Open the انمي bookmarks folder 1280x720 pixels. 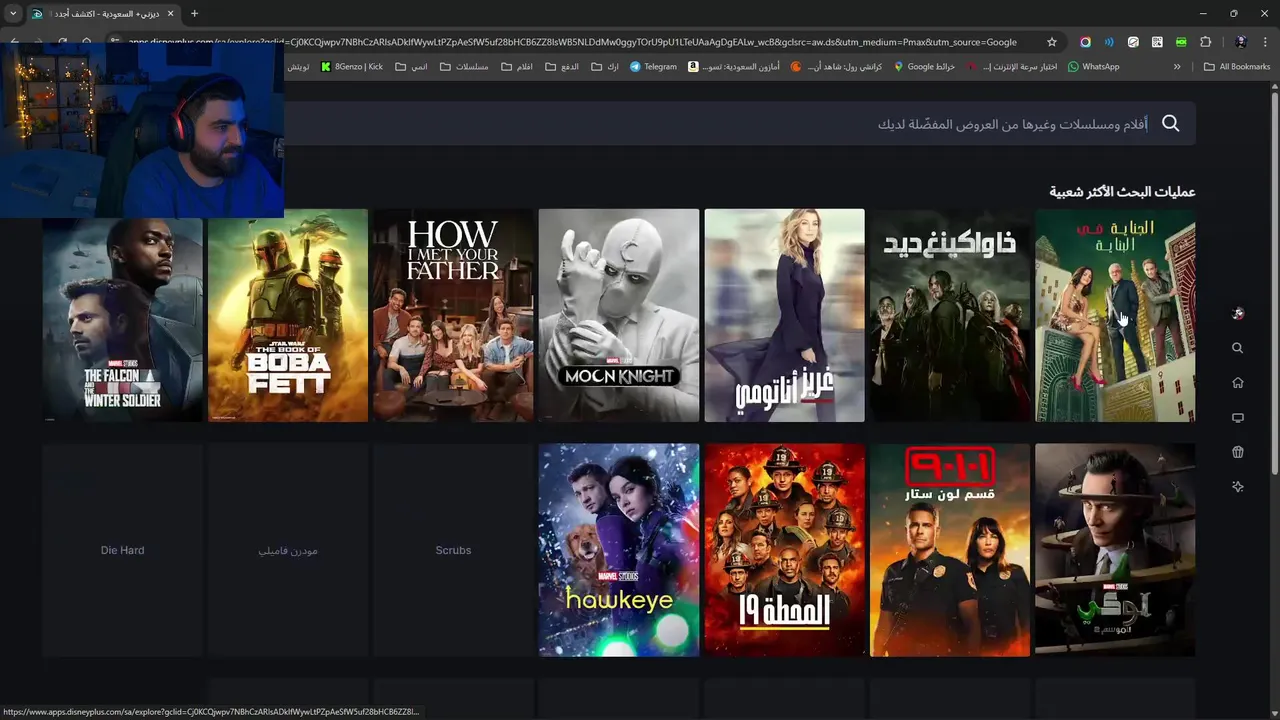pyautogui.click(x=411, y=67)
